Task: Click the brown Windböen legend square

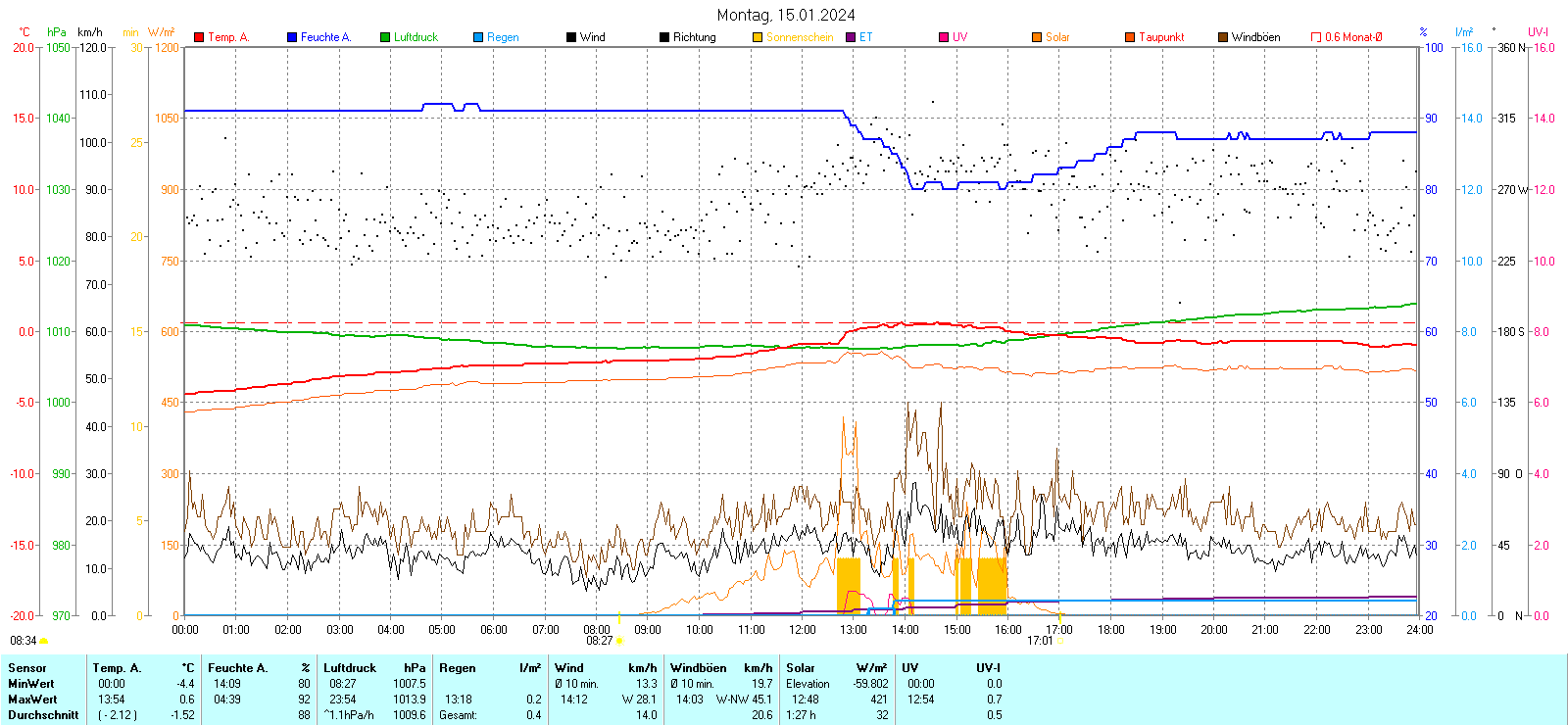Action: click(x=1223, y=37)
